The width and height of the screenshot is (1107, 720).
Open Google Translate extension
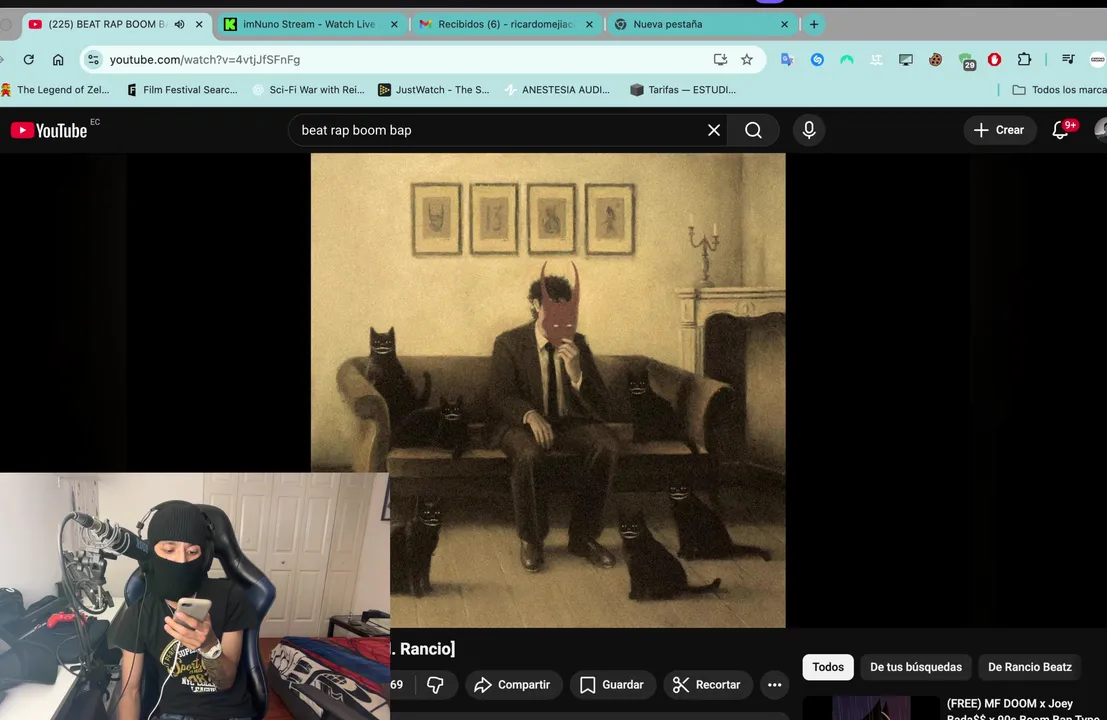[787, 59]
